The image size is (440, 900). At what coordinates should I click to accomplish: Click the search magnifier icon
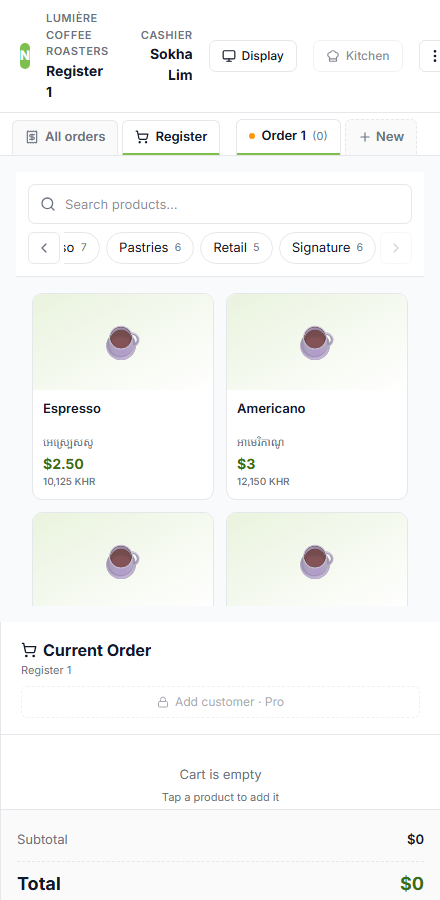tap(48, 204)
